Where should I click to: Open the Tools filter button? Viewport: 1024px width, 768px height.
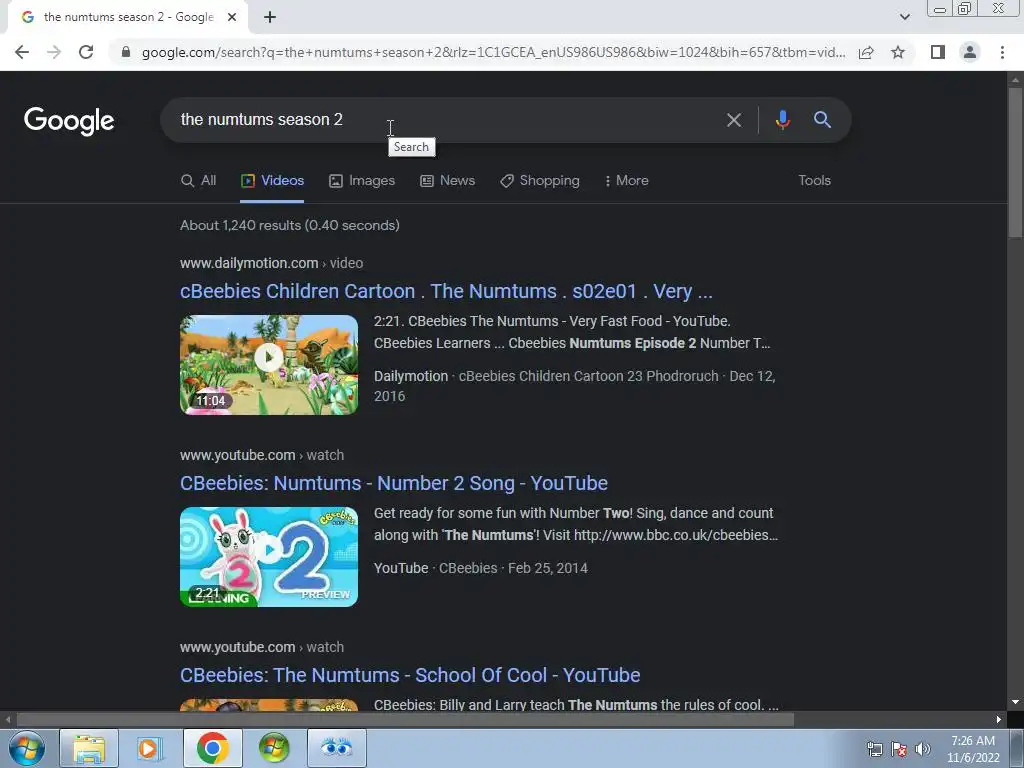click(814, 181)
